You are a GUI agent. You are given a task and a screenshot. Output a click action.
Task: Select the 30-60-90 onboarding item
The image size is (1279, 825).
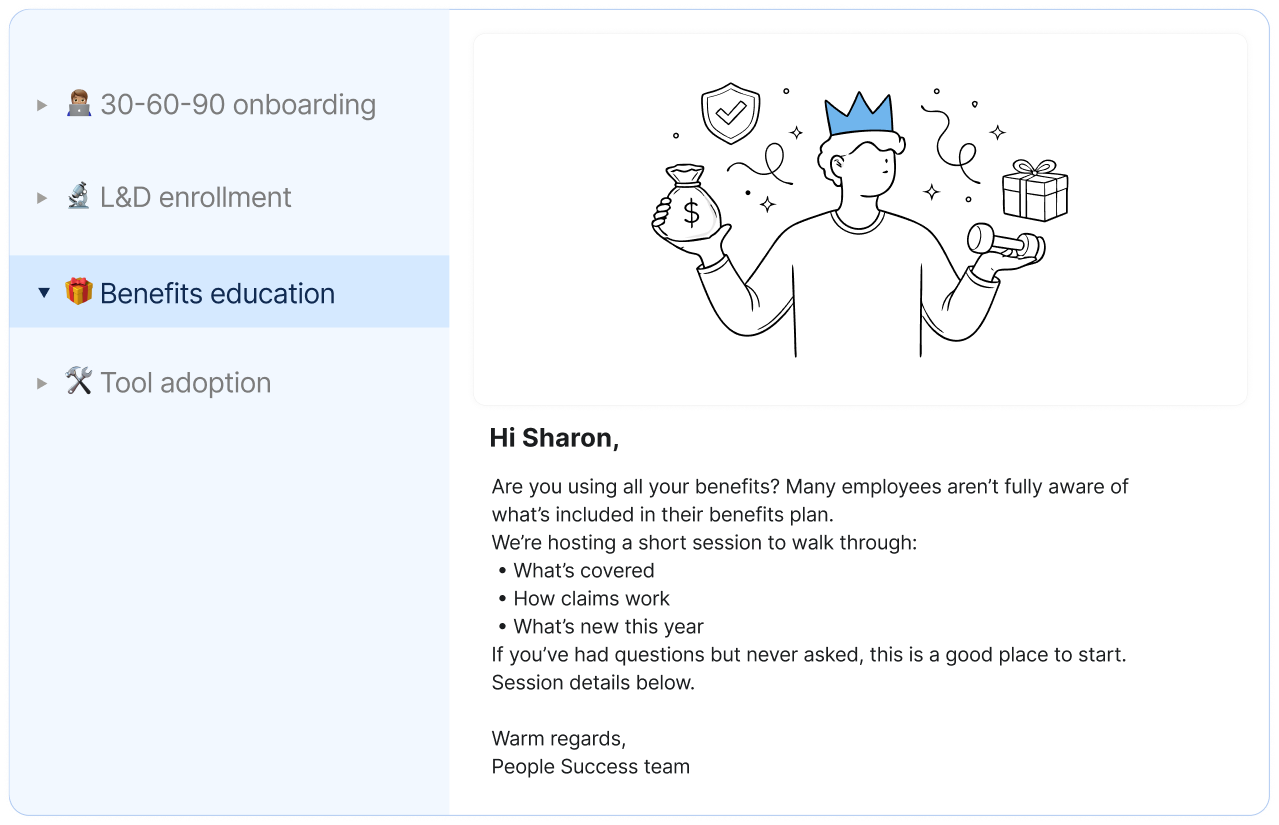click(x=238, y=105)
